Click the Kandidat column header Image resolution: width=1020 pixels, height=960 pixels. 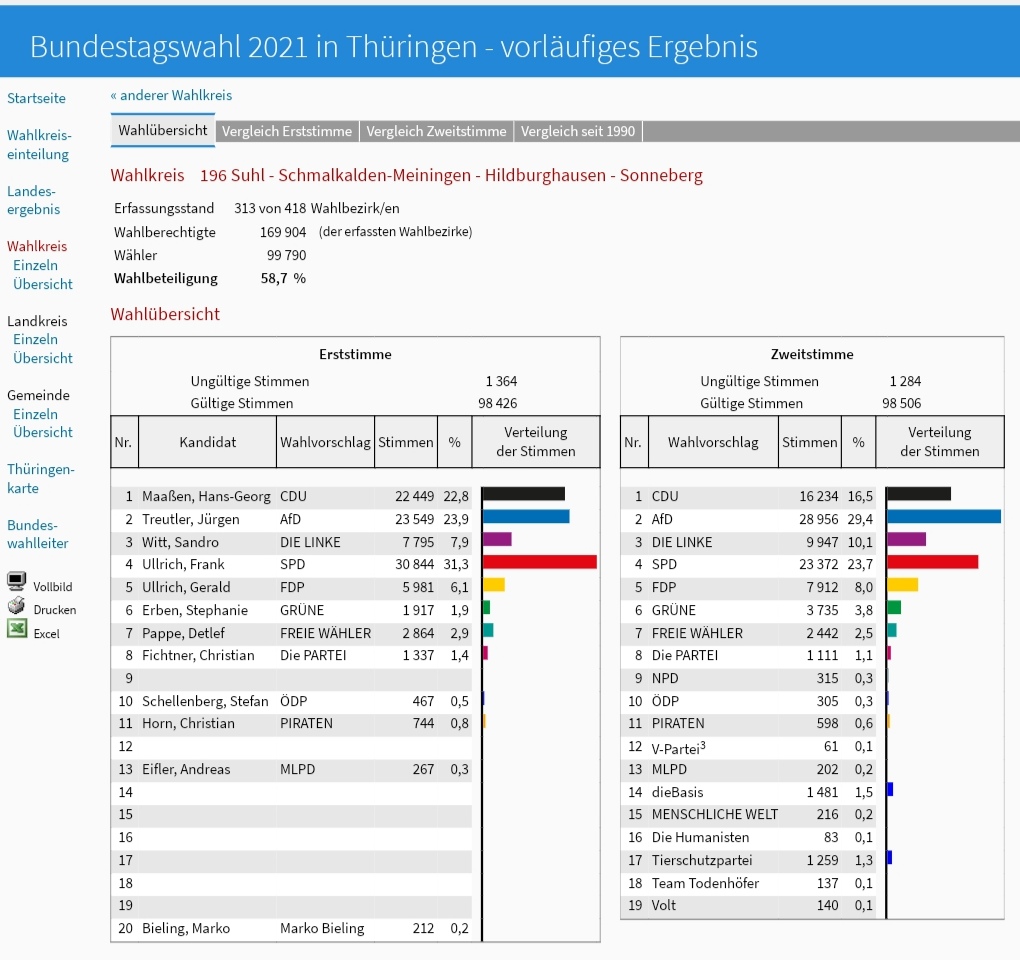[x=208, y=442]
